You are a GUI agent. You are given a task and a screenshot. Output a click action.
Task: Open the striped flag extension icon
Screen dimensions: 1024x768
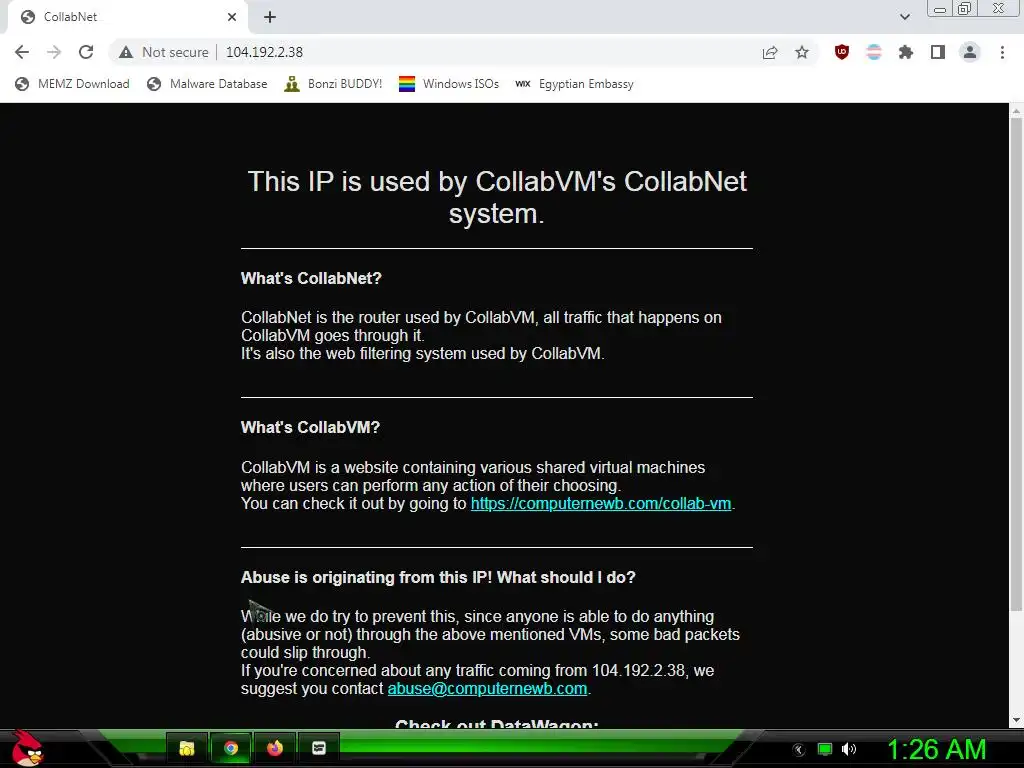click(x=874, y=52)
